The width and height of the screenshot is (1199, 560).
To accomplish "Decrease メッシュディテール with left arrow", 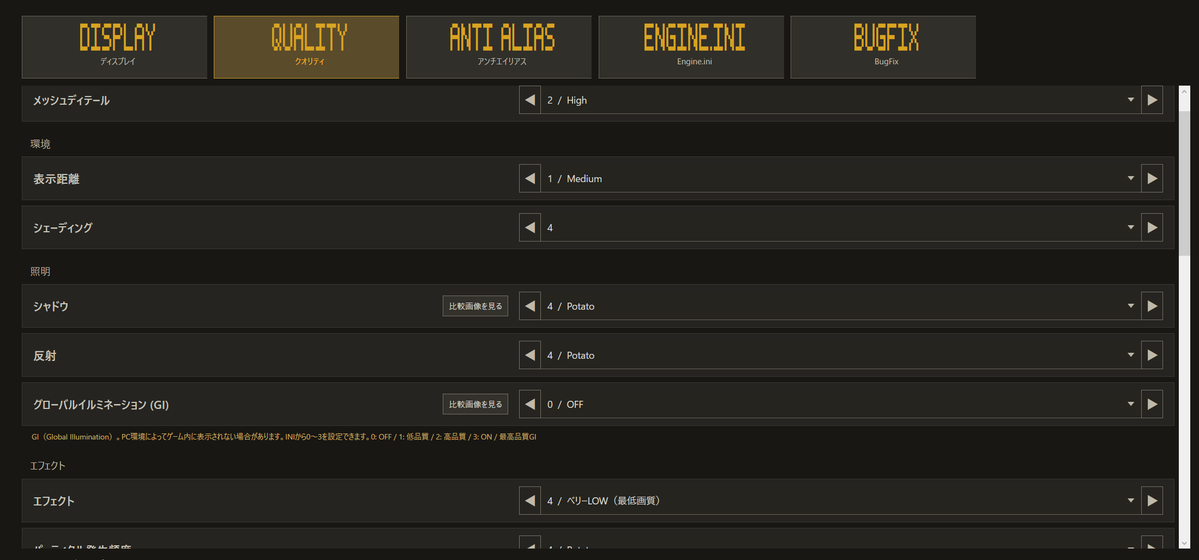I will coord(530,99).
